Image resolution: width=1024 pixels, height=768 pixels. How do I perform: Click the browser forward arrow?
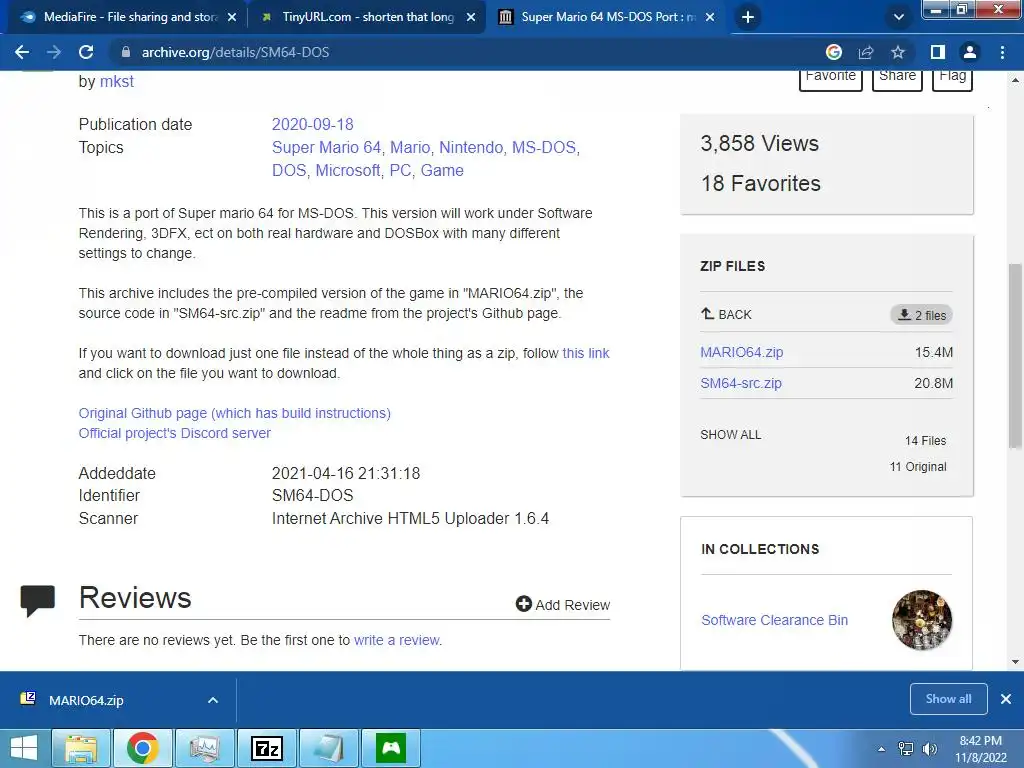click(x=54, y=52)
